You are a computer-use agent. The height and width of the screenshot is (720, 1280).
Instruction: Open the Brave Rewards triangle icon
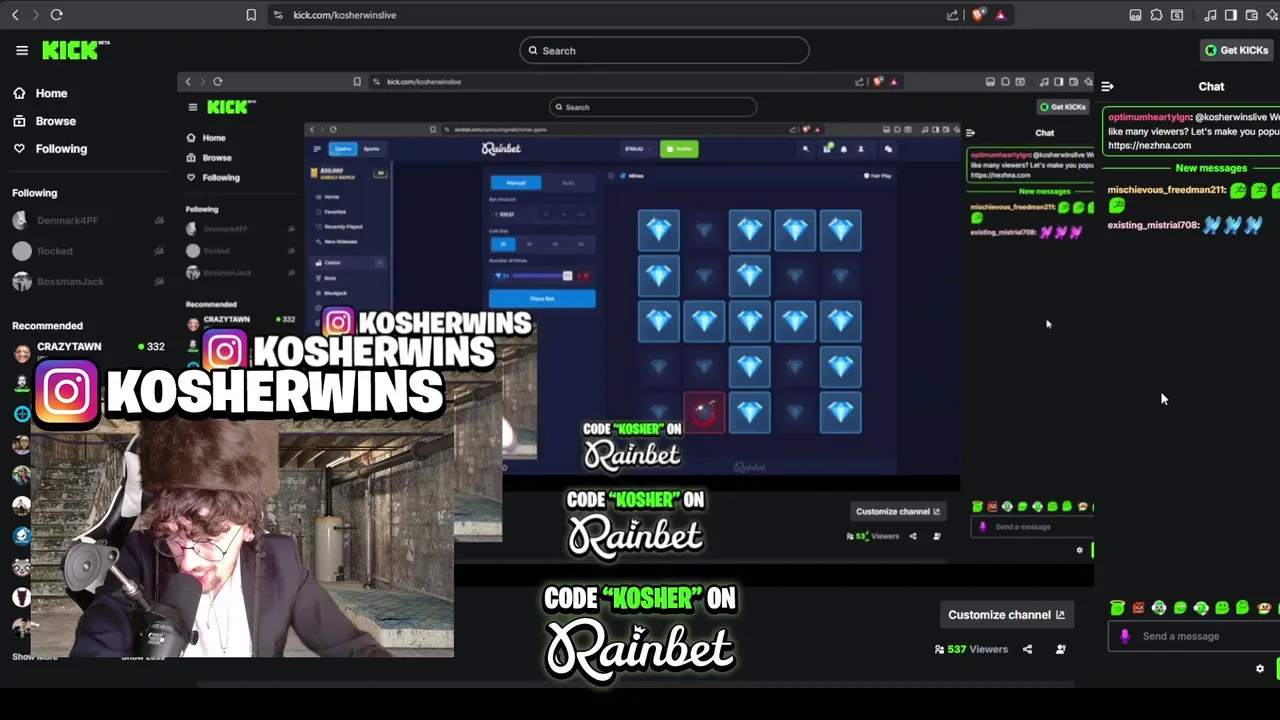(1000, 15)
